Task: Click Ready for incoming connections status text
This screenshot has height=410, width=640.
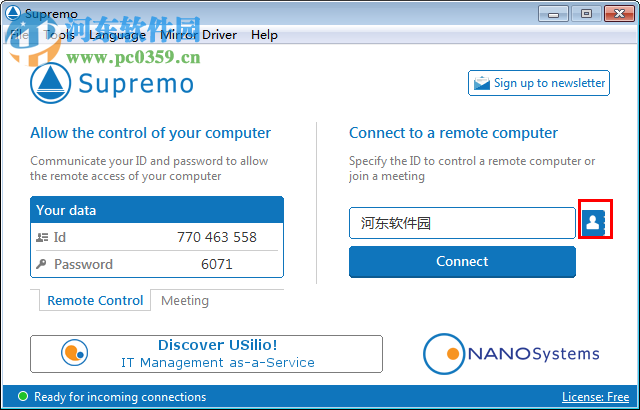Action: pyautogui.click(x=120, y=397)
